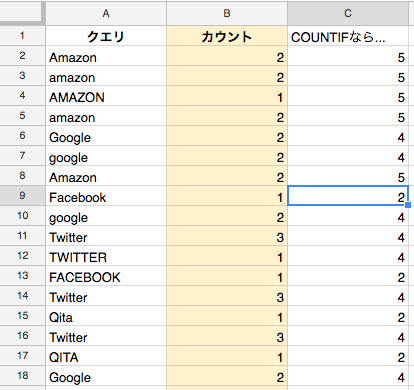Click cell C15 in Qita row
The image size is (414, 390).
(348, 316)
